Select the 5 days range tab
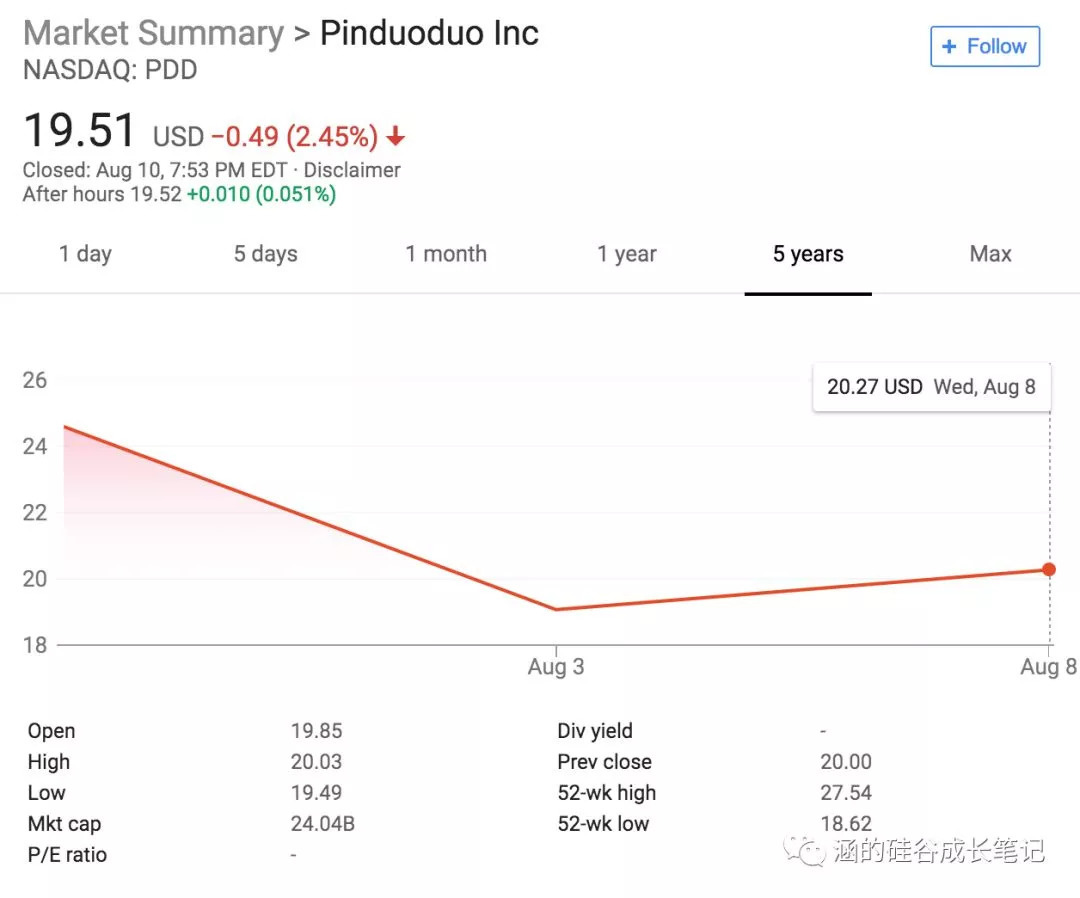 (266, 254)
